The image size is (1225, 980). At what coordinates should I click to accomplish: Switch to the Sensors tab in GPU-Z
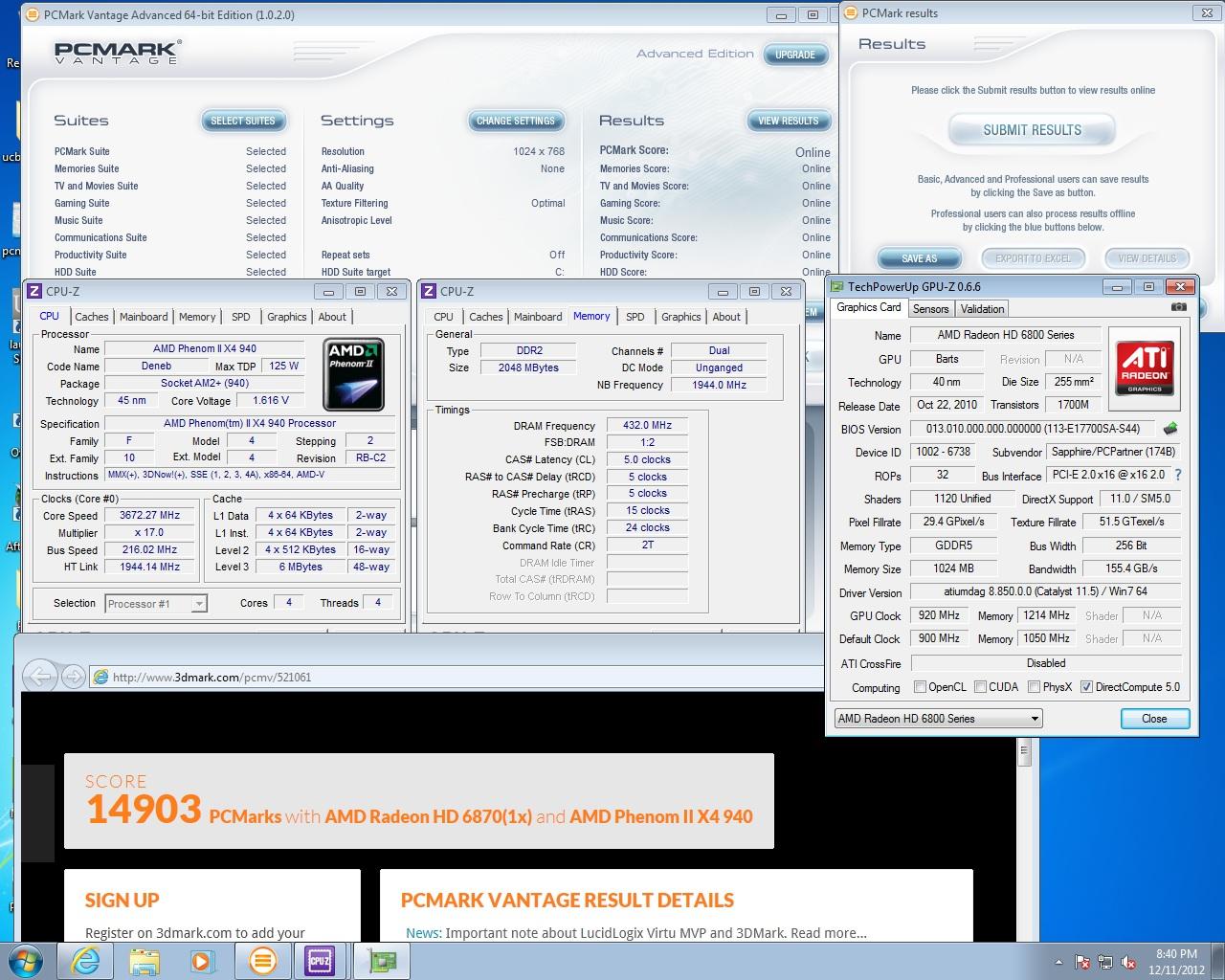pyautogui.click(x=930, y=308)
